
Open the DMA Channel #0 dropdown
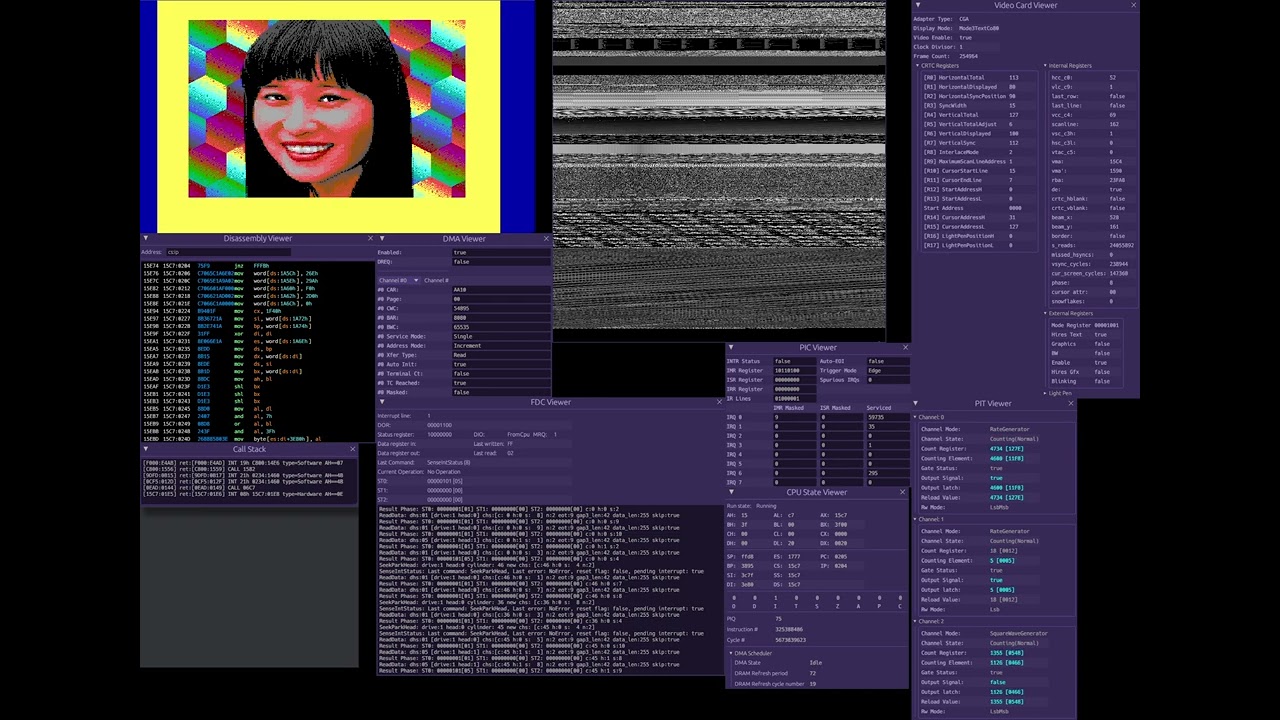(x=398, y=280)
